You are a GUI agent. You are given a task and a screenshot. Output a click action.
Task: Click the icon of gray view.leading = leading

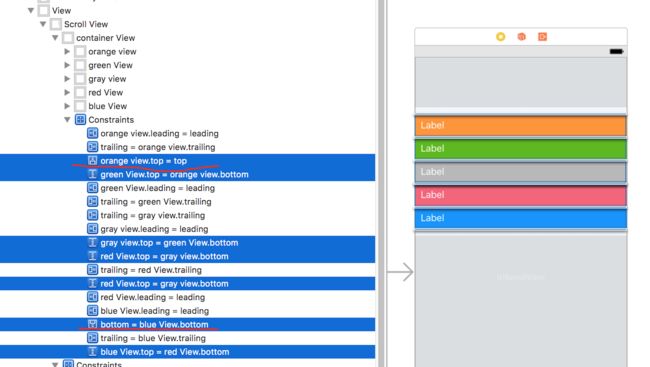pos(92,229)
